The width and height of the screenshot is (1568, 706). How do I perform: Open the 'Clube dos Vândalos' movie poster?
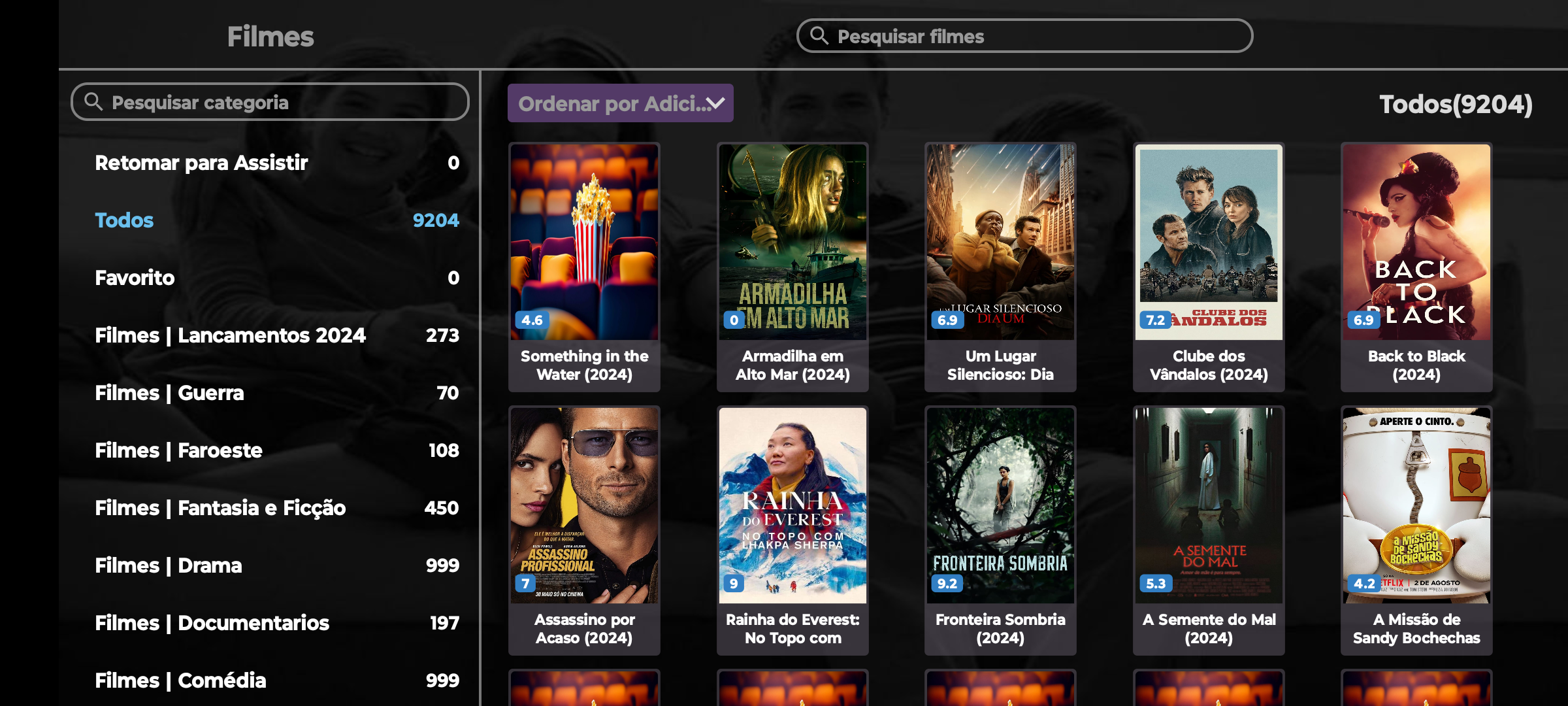1209,242
